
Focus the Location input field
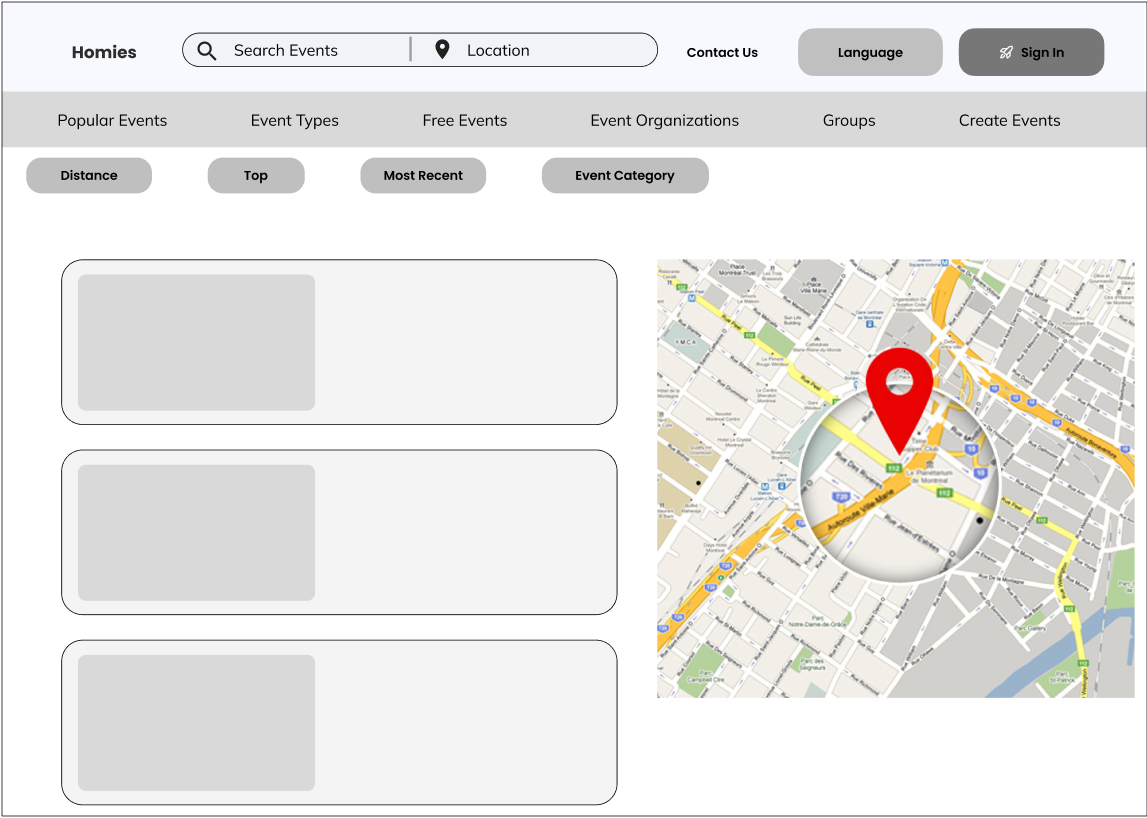click(535, 50)
